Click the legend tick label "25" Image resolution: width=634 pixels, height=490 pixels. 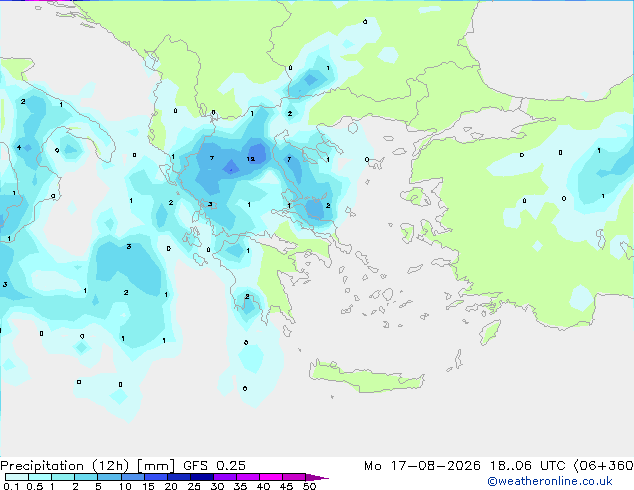click(194, 486)
